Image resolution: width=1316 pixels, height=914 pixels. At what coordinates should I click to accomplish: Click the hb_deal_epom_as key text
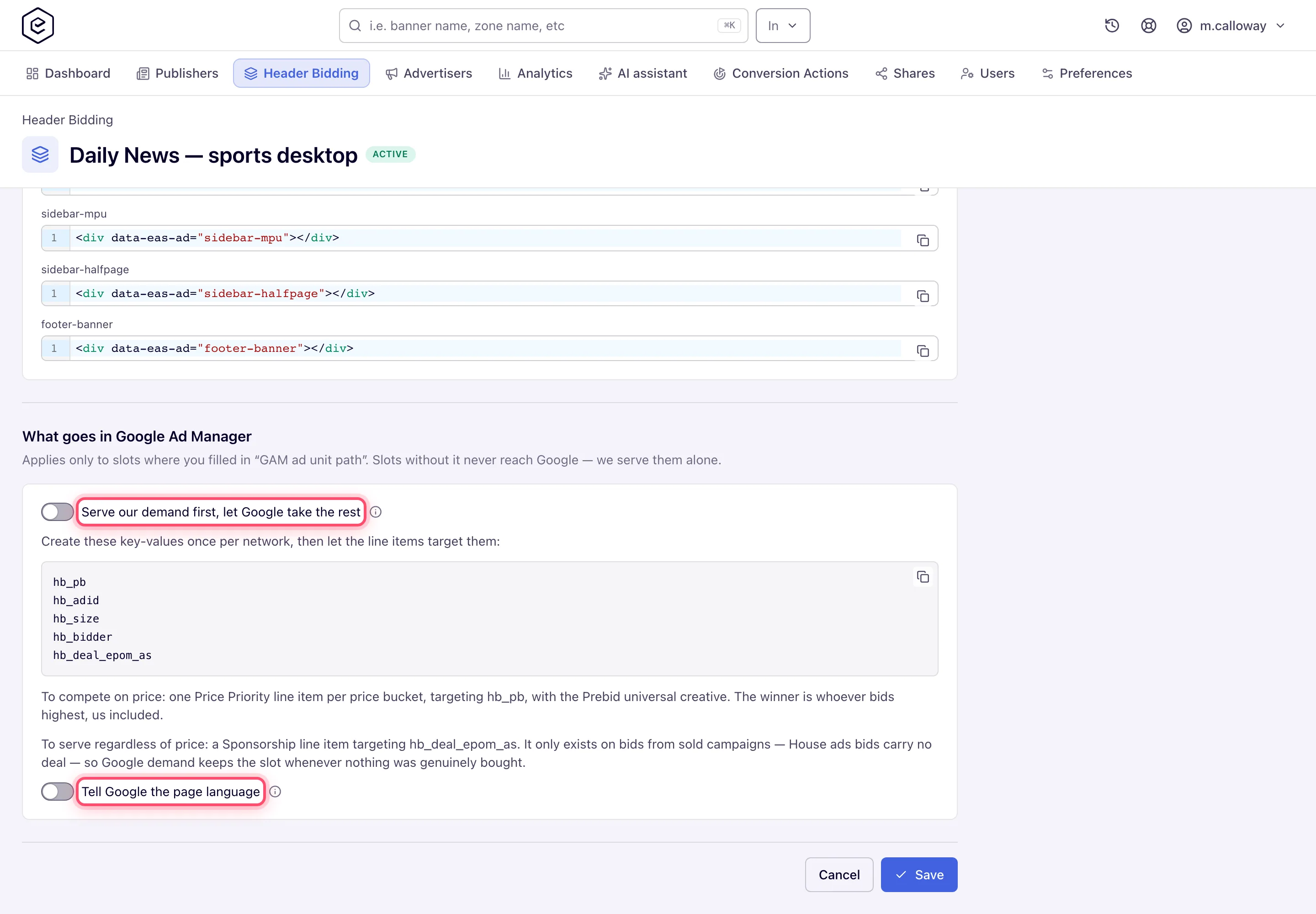click(x=102, y=655)
